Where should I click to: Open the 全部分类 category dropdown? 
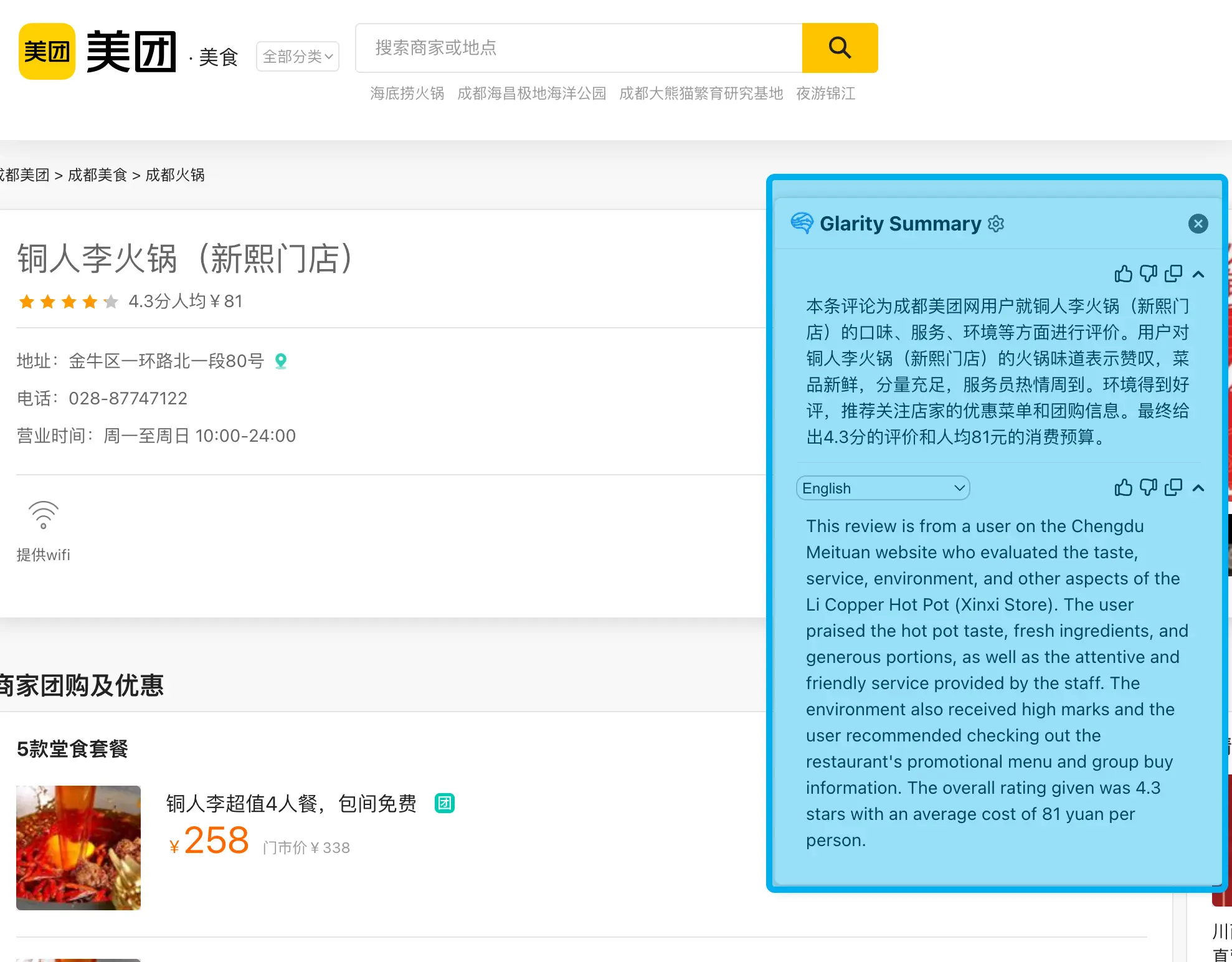(297, 56)
